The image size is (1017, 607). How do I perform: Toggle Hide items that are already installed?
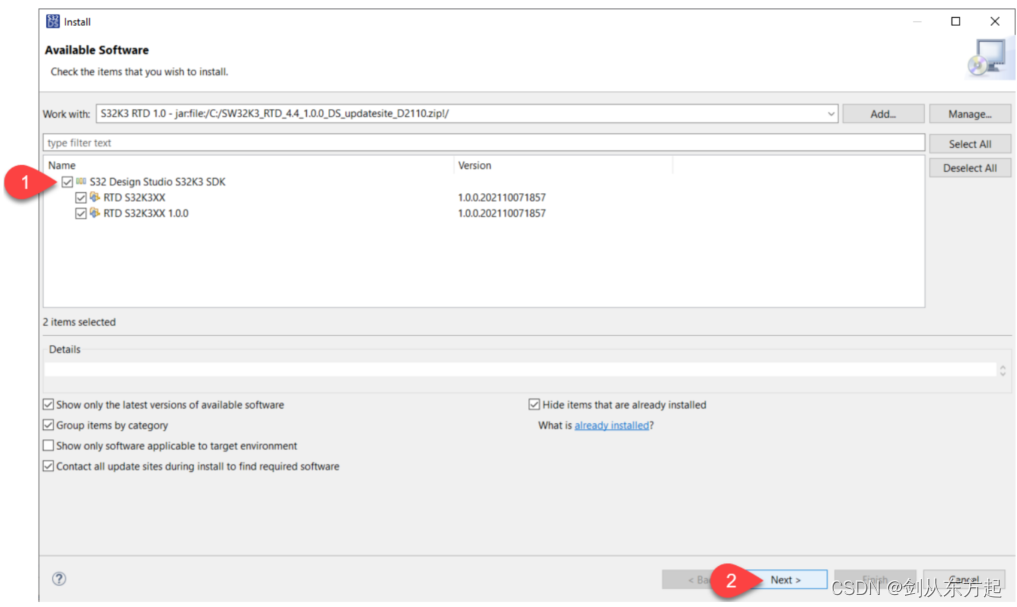pos(534,405)
